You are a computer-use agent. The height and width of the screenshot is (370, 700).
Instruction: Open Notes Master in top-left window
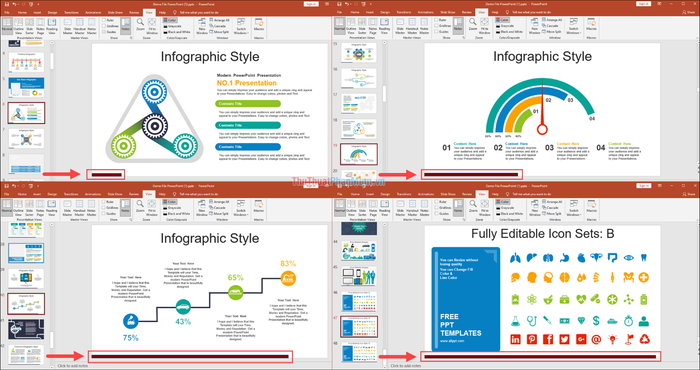point(92,27)
